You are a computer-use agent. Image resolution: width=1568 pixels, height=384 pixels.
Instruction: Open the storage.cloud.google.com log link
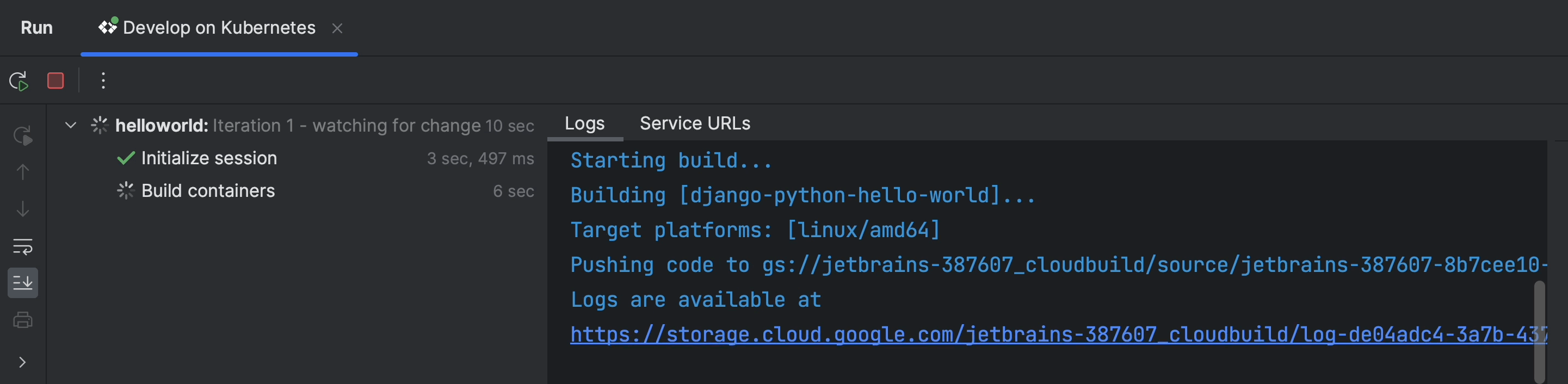1035,335
